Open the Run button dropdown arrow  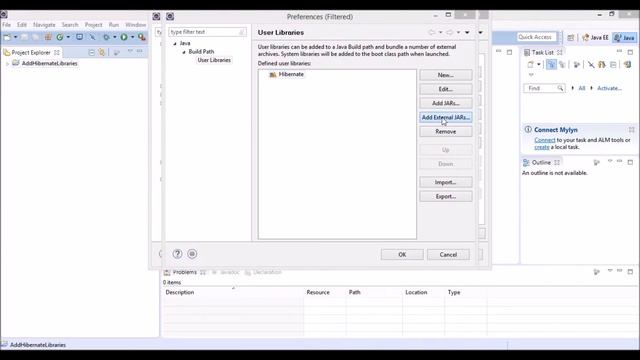point(132,37)
